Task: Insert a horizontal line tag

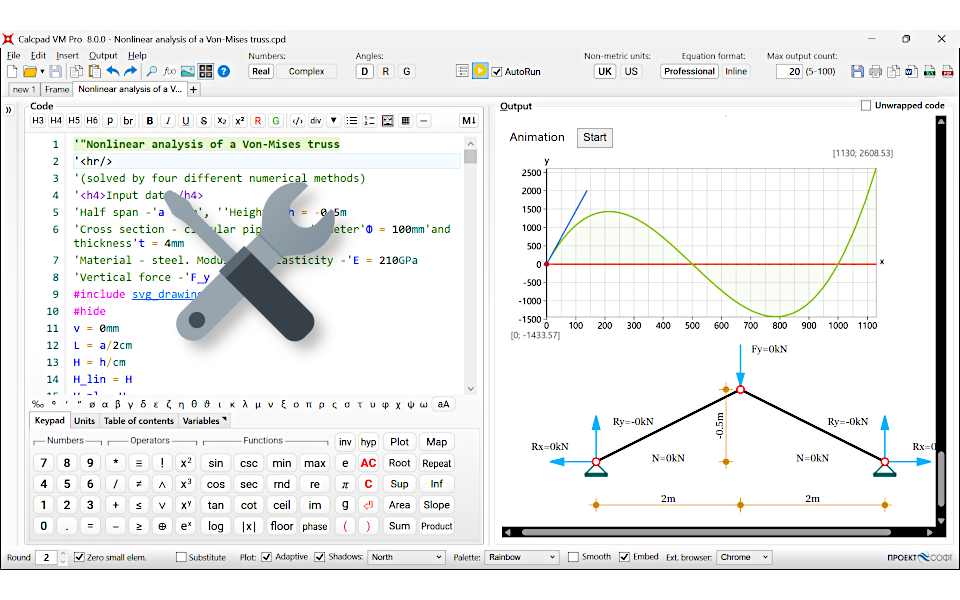Action: [424, 121]
